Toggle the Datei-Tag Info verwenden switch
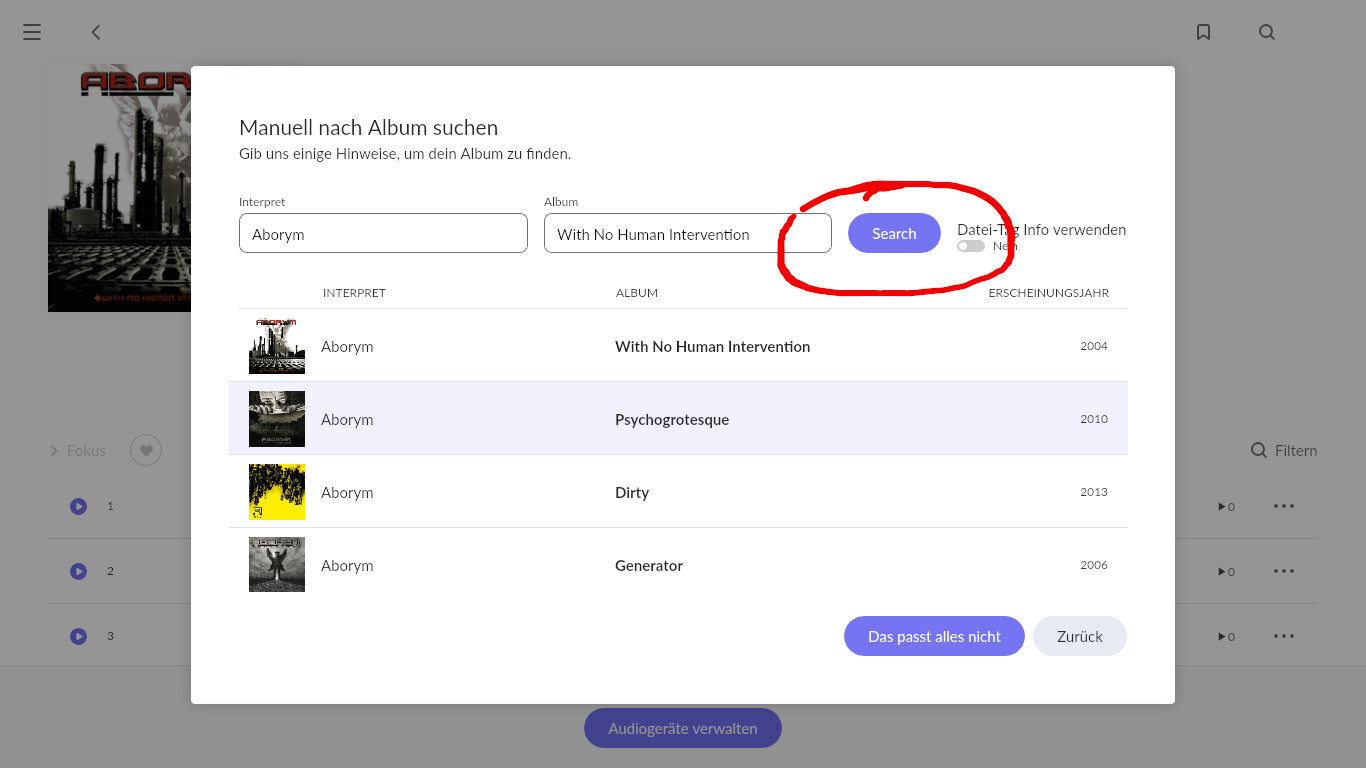Image resolution: width=1366 pixels, height=768 pixels. 971,246
